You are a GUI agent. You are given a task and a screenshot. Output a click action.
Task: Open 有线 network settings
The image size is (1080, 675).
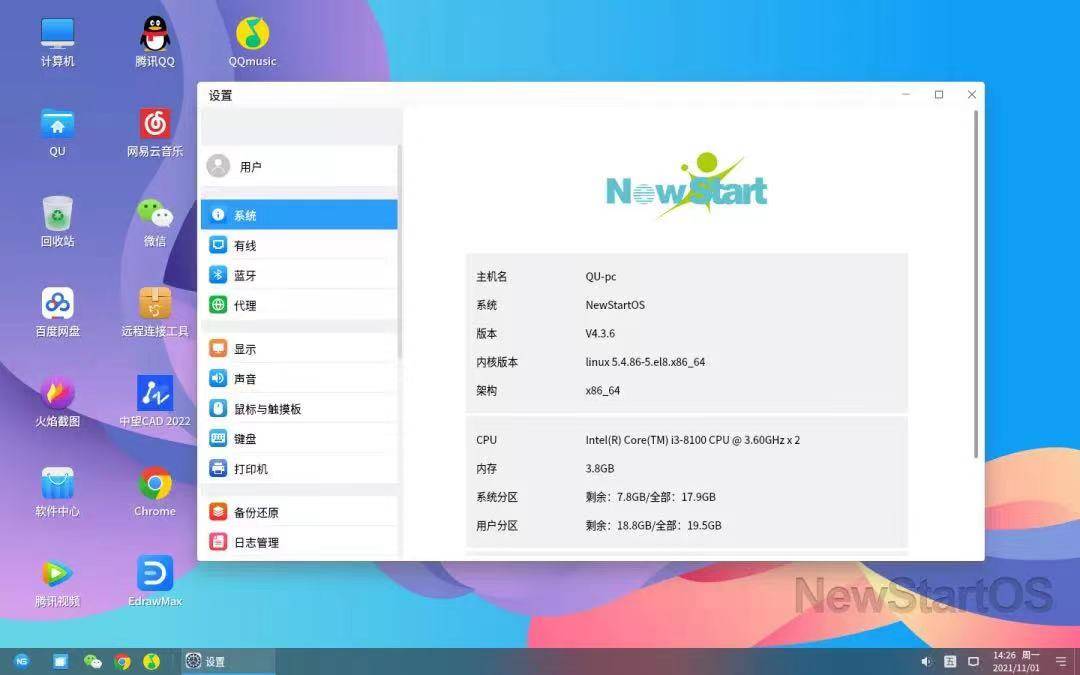pyautogui.click(x=299, y=245)
